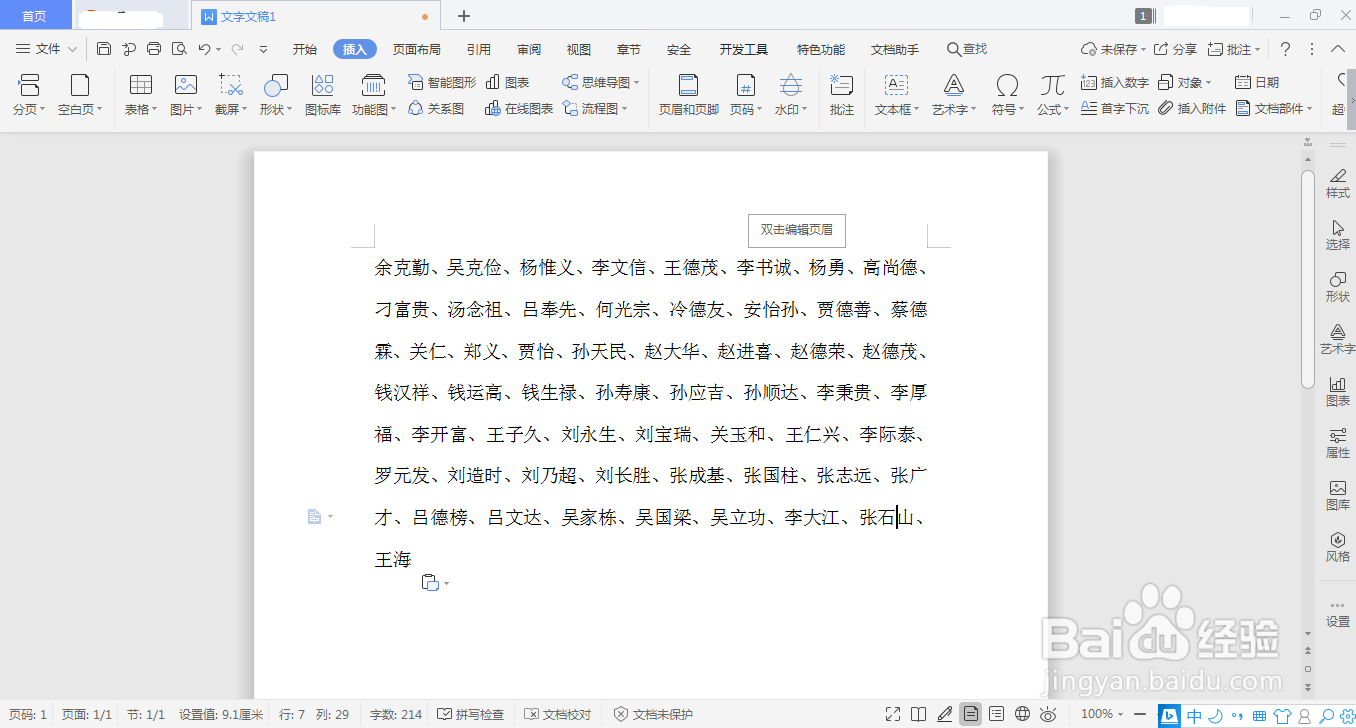The height and width of the screenshot is (728, 1356).
Task: Insert a Formula with the π icon
Action: [1051, 95]
